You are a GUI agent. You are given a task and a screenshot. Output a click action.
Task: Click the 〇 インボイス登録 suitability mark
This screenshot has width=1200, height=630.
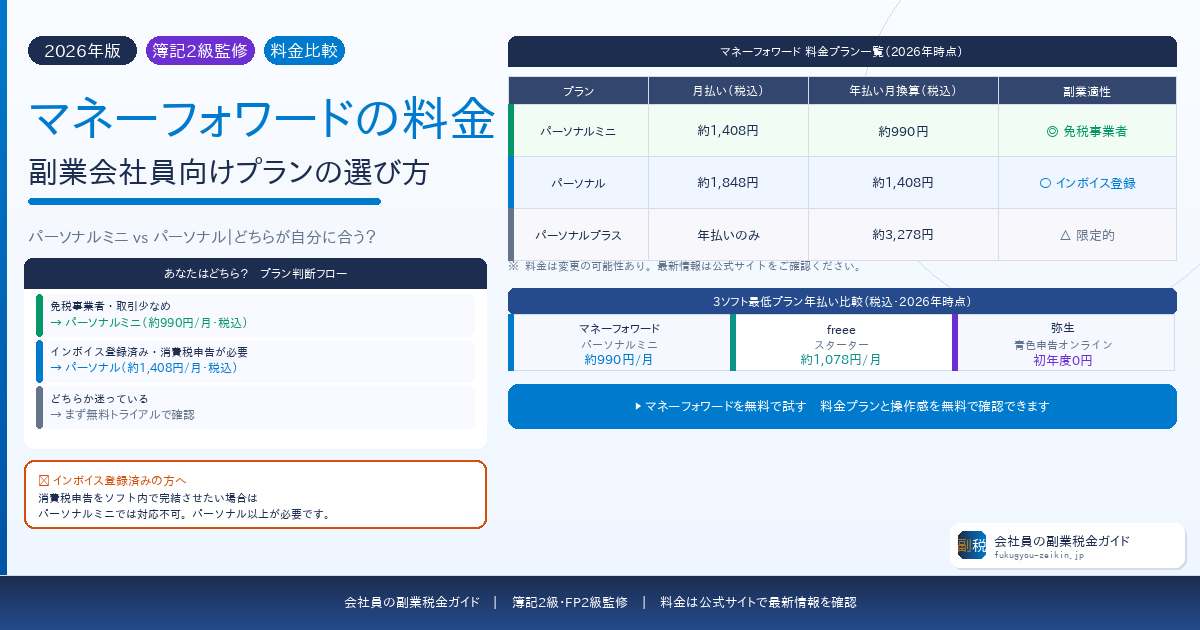point(1087,181)
